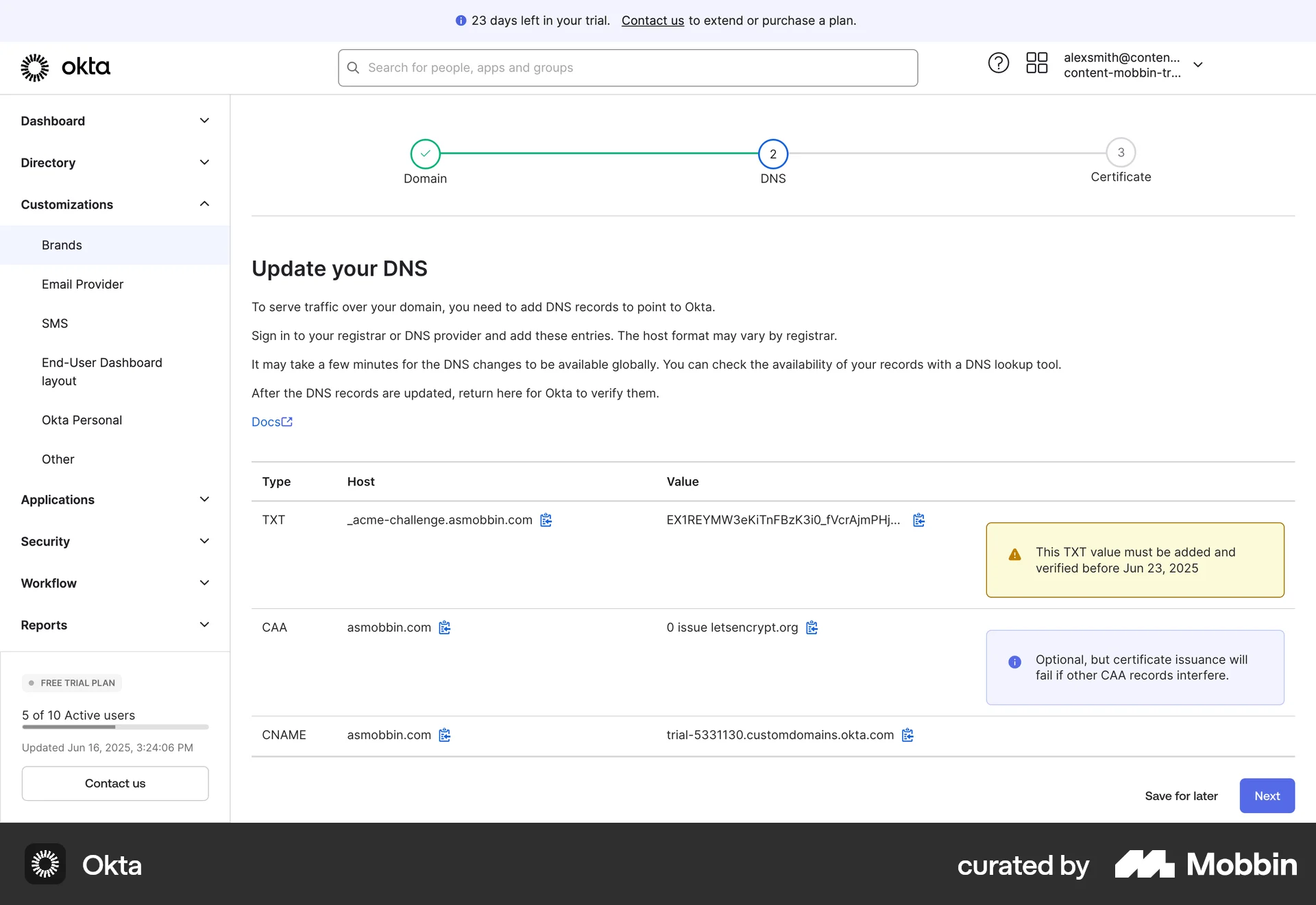Select Okta Personal in the sidebar
Viewport: 1316px width, 905px height.
[x=82, y=420]
